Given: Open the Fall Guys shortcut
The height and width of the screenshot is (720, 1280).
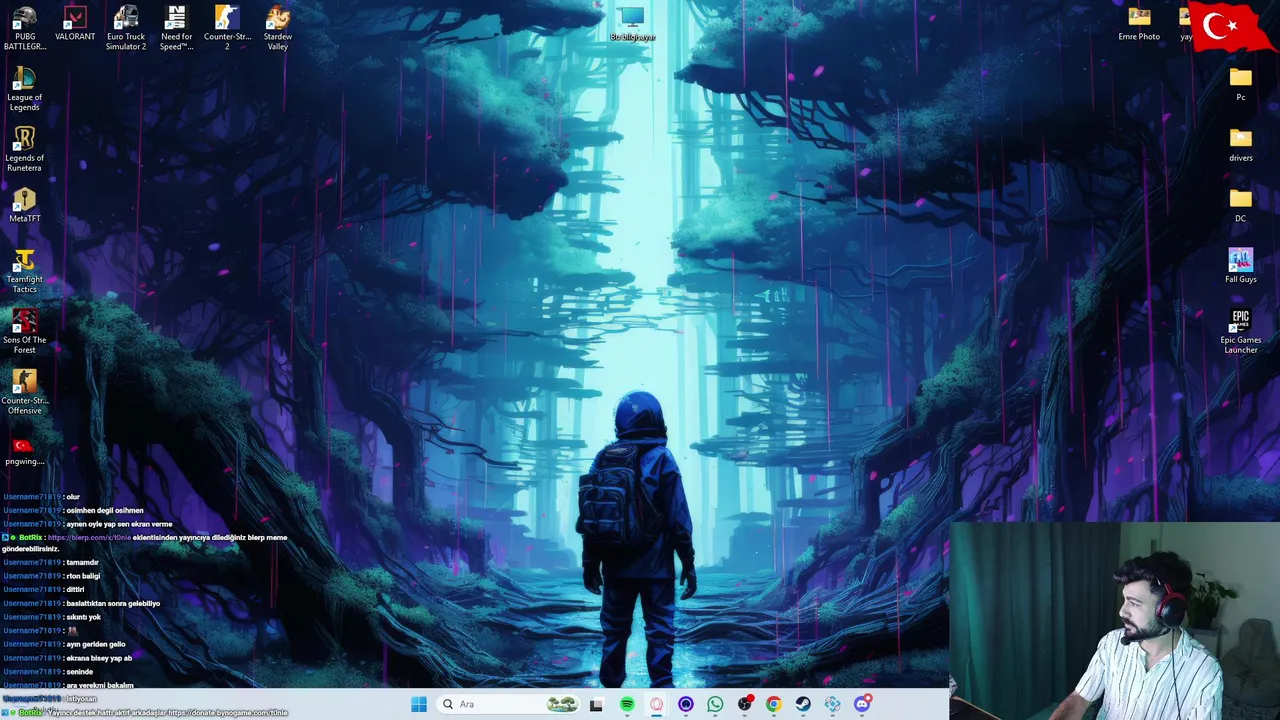Looking at the screenshot, I should [x=1240, y=266].
